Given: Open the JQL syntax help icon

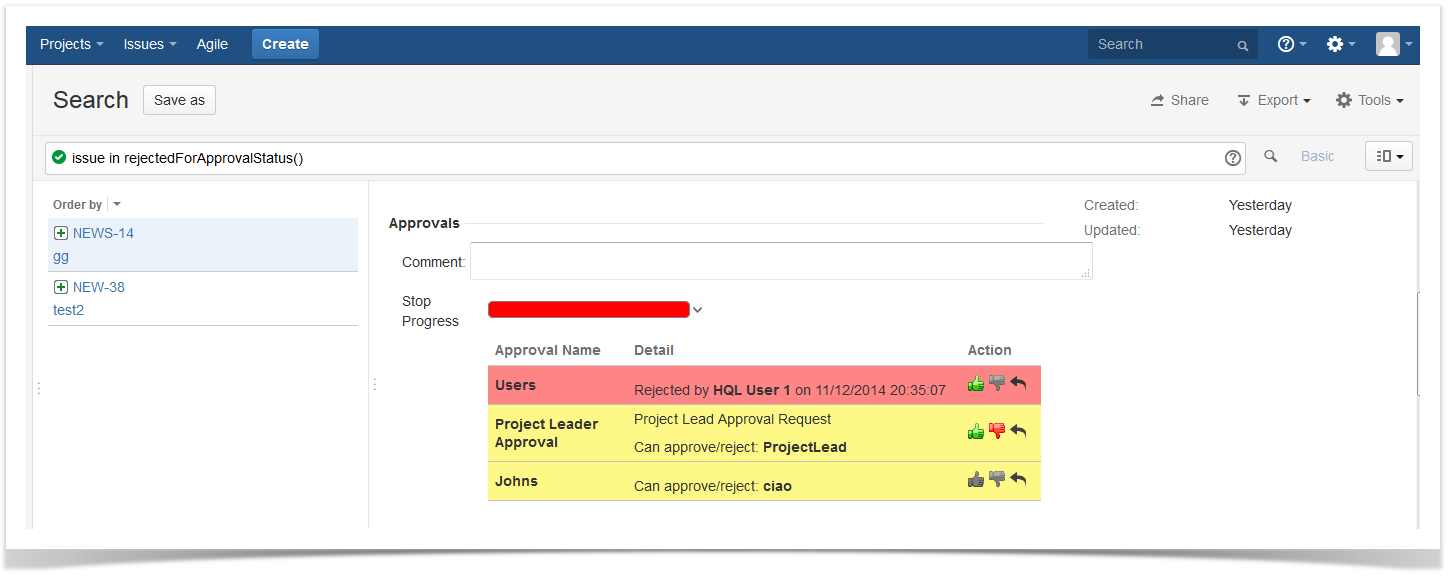Looking at the screenshot, I should (x=1232, y=157).
